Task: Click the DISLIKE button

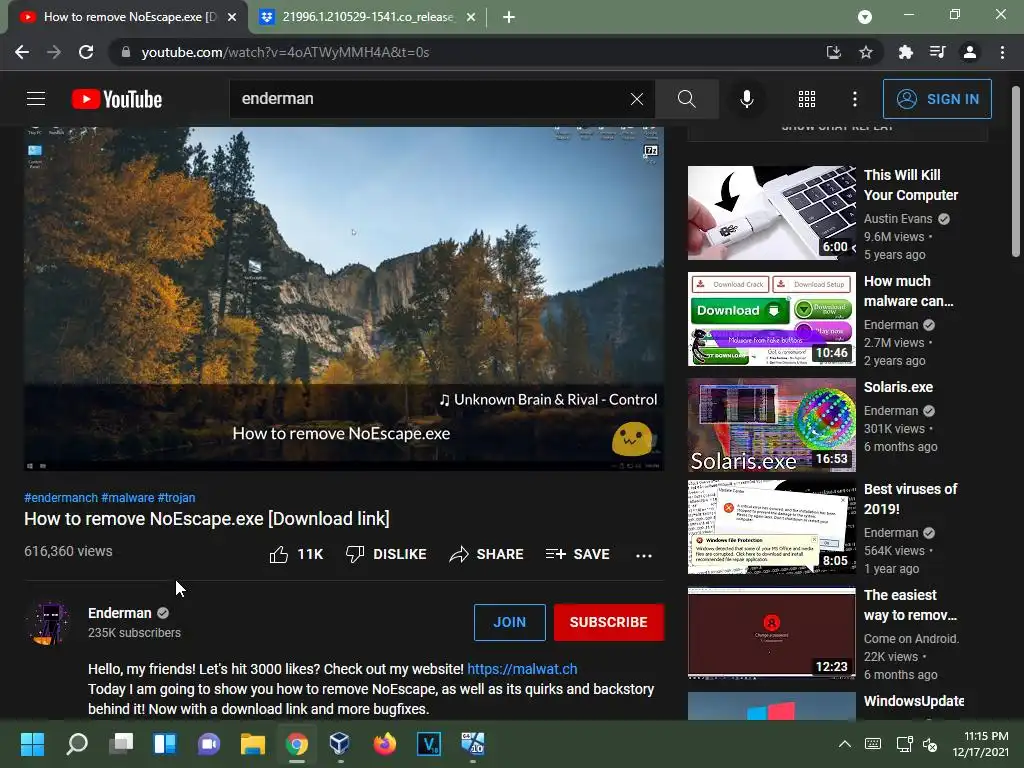Action: (386, 554)
